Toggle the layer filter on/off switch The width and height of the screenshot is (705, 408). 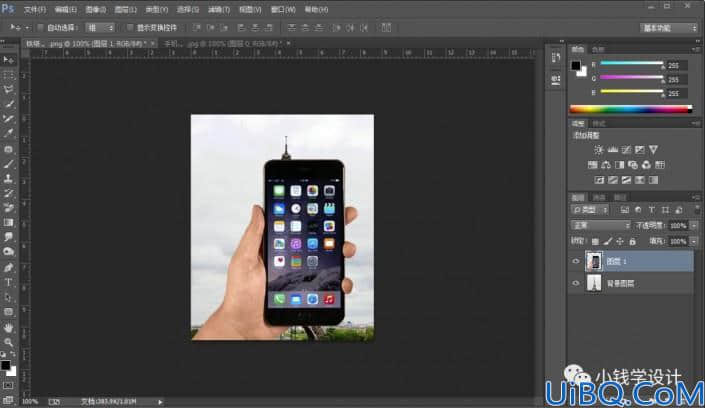point(697,210)
